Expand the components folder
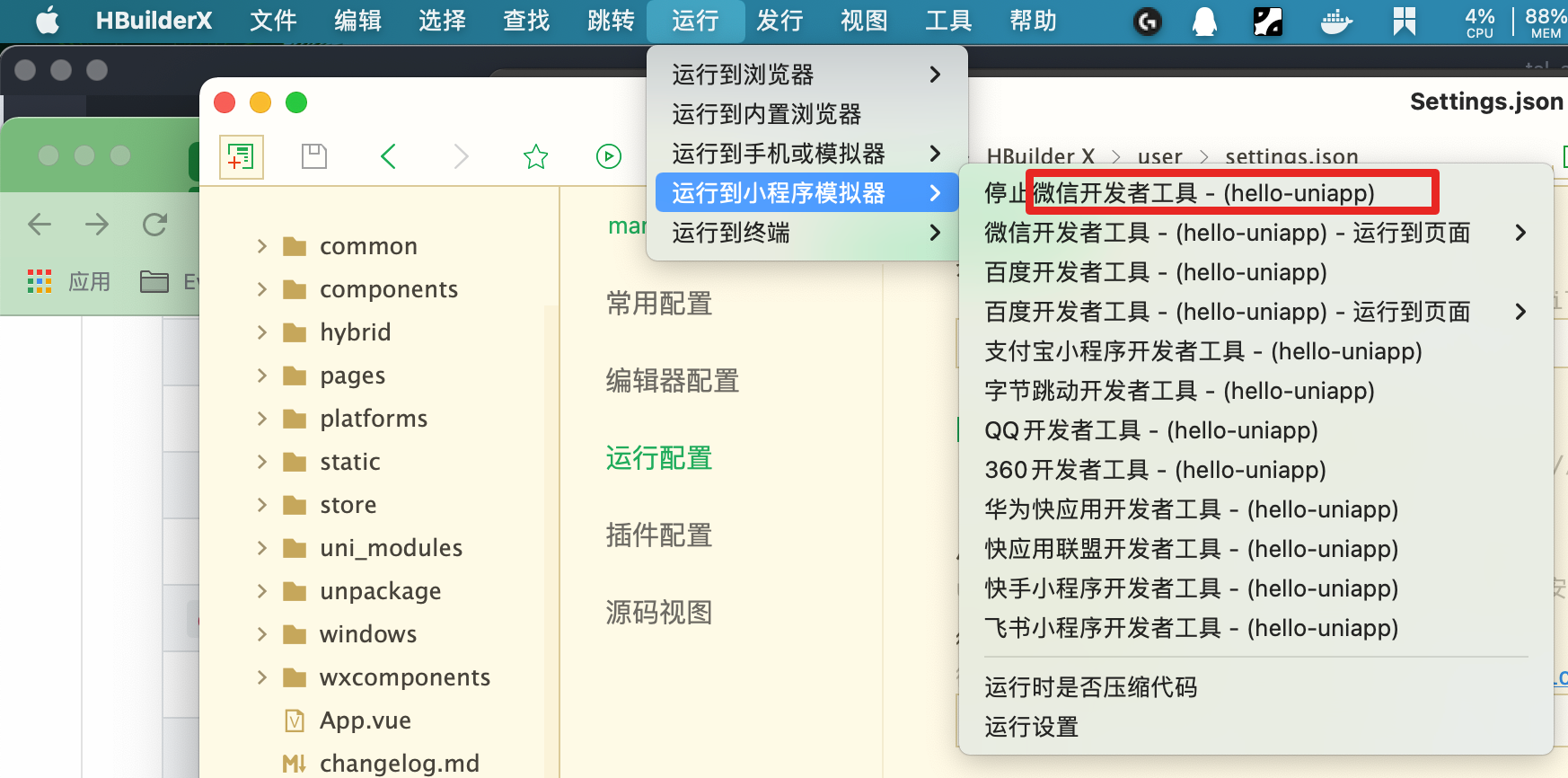The height and width of the screenshot is (778, 1568). coord(262,289)
